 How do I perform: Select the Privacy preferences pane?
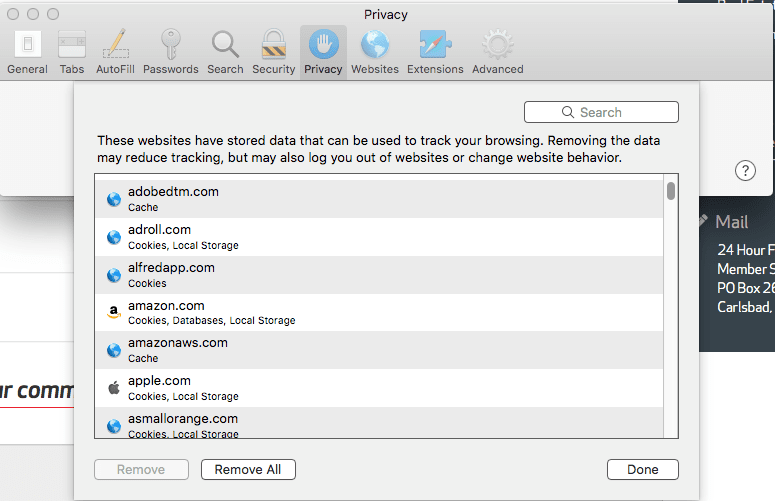[x=323, y=52]
